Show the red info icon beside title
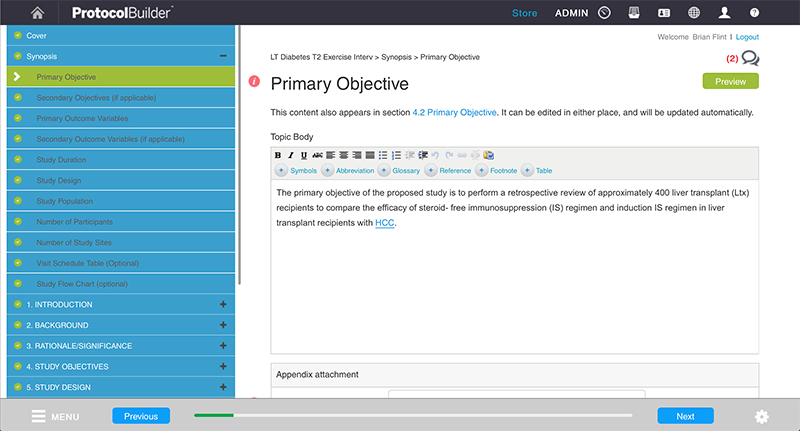Image resolution: width=800 pixels, height=431 pixels. tap(254, 81)
